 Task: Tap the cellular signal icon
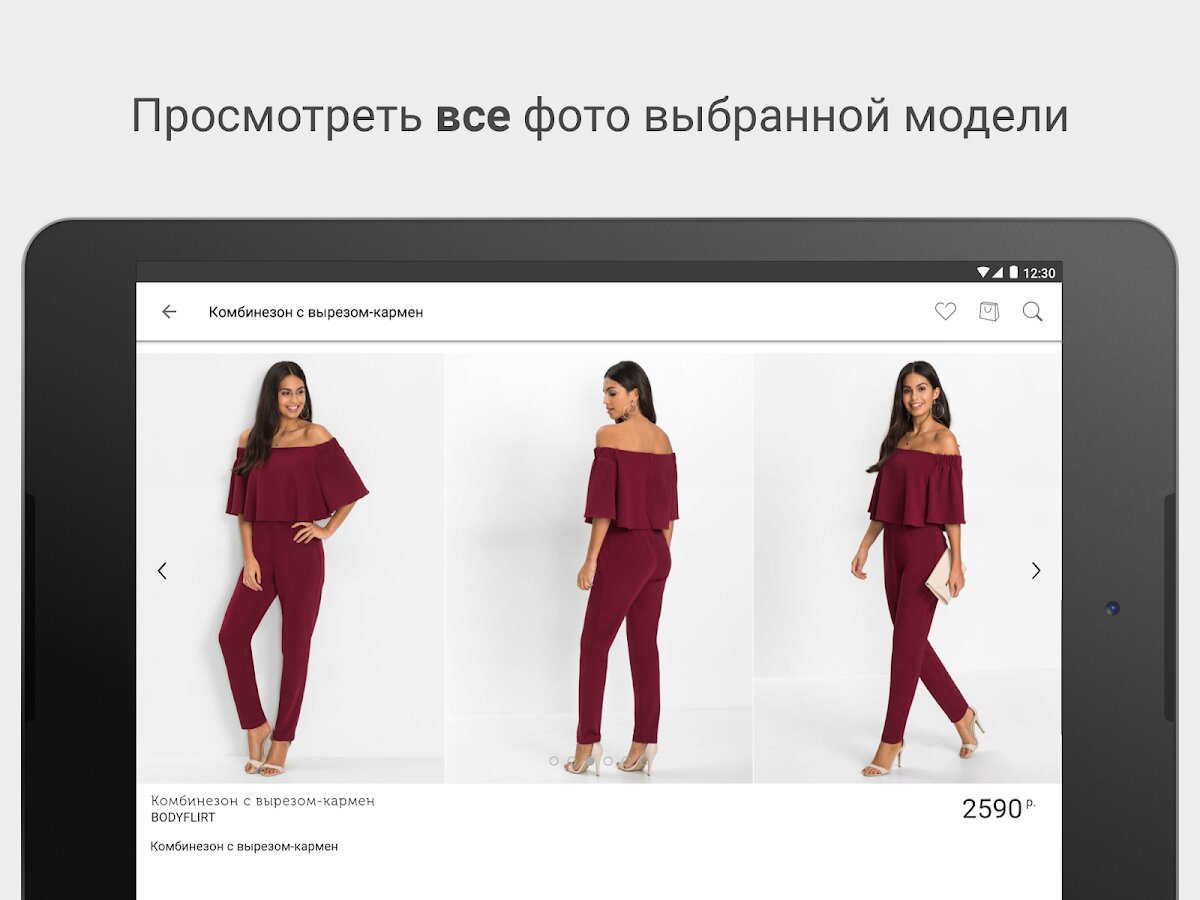pos(998,272)
